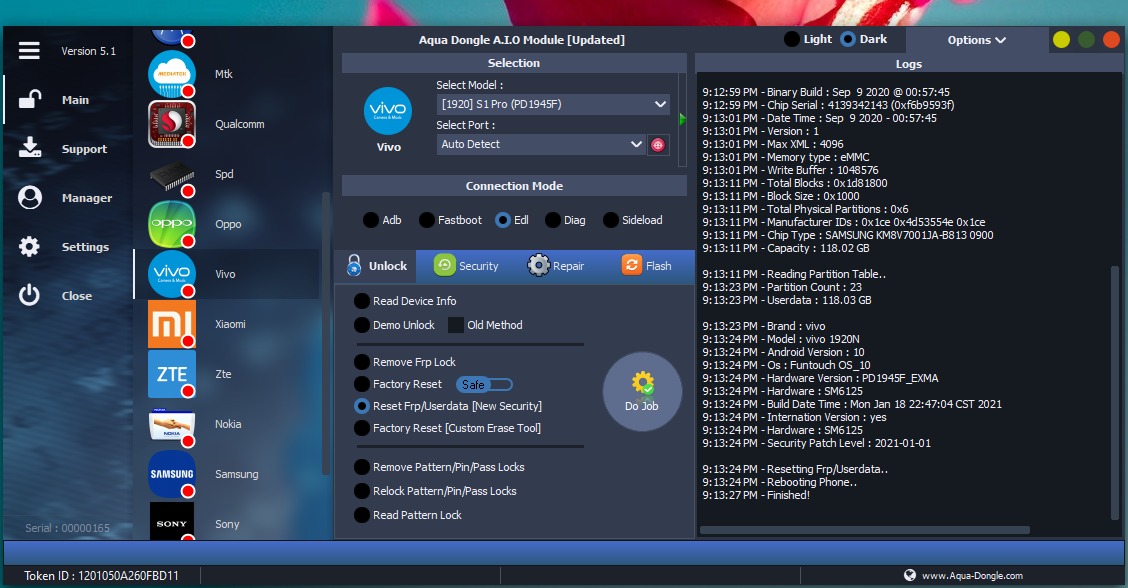Select Remove Frp Lock option
Viewport: 1128px width, 588px height.
click(405, 362)
